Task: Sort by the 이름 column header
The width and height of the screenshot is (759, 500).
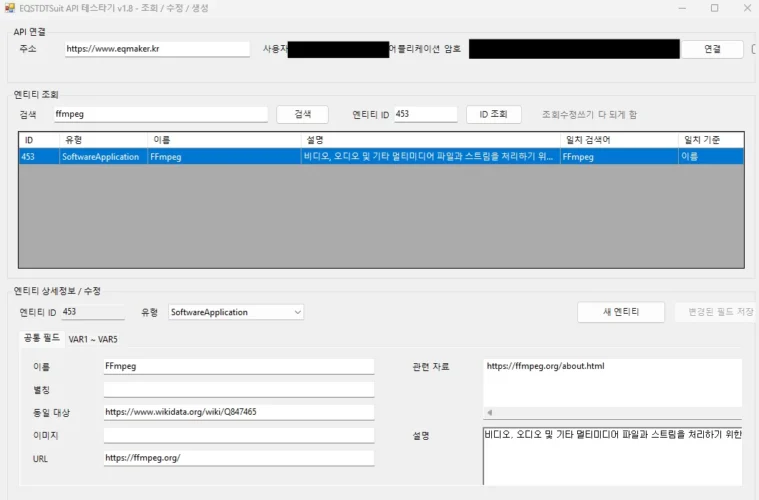Action: 224,140
